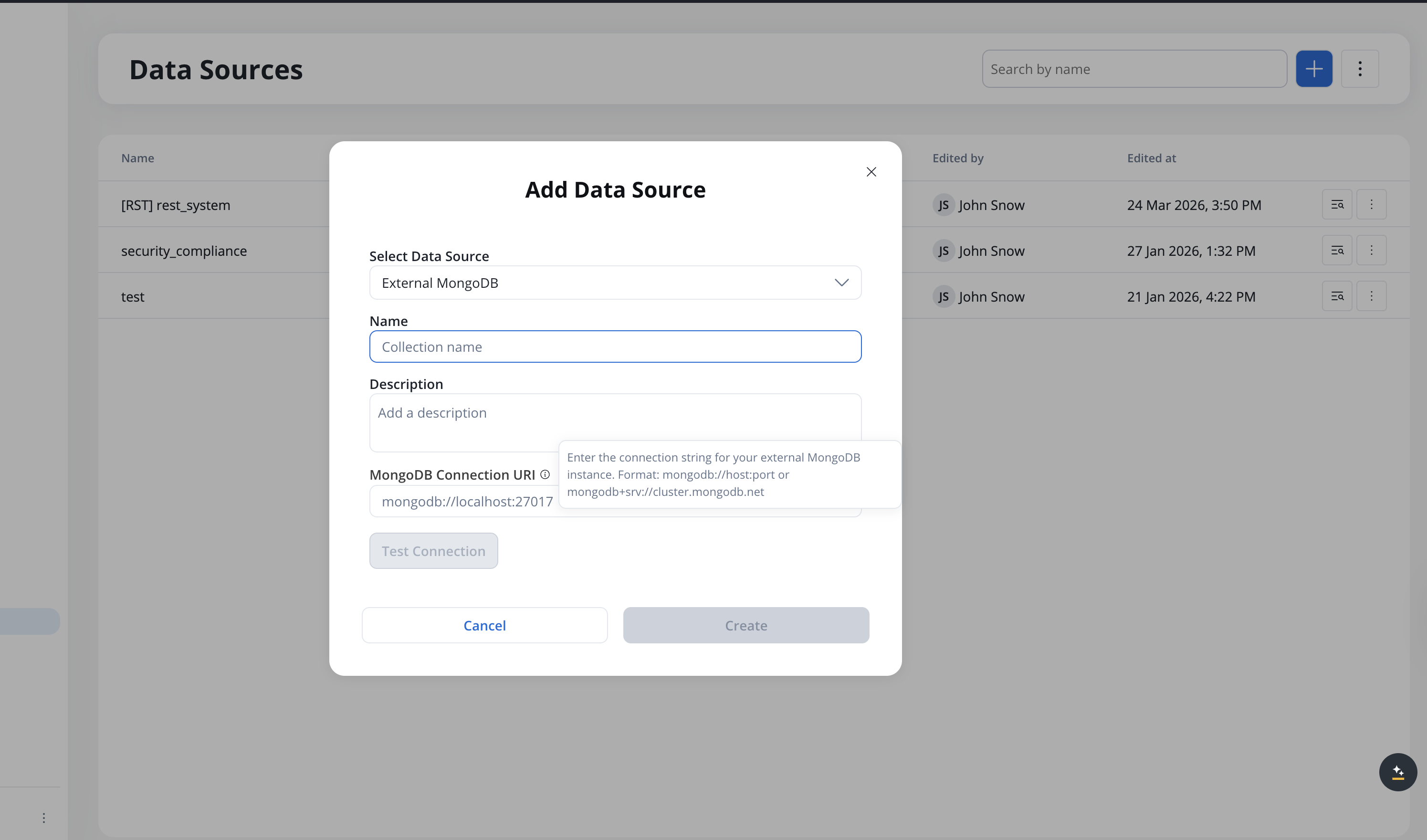Click the dropdown chevron beside External MongoDB
Image resolution: width=1427 pixels, height=840 pixels.
click(x=841, y=283)
